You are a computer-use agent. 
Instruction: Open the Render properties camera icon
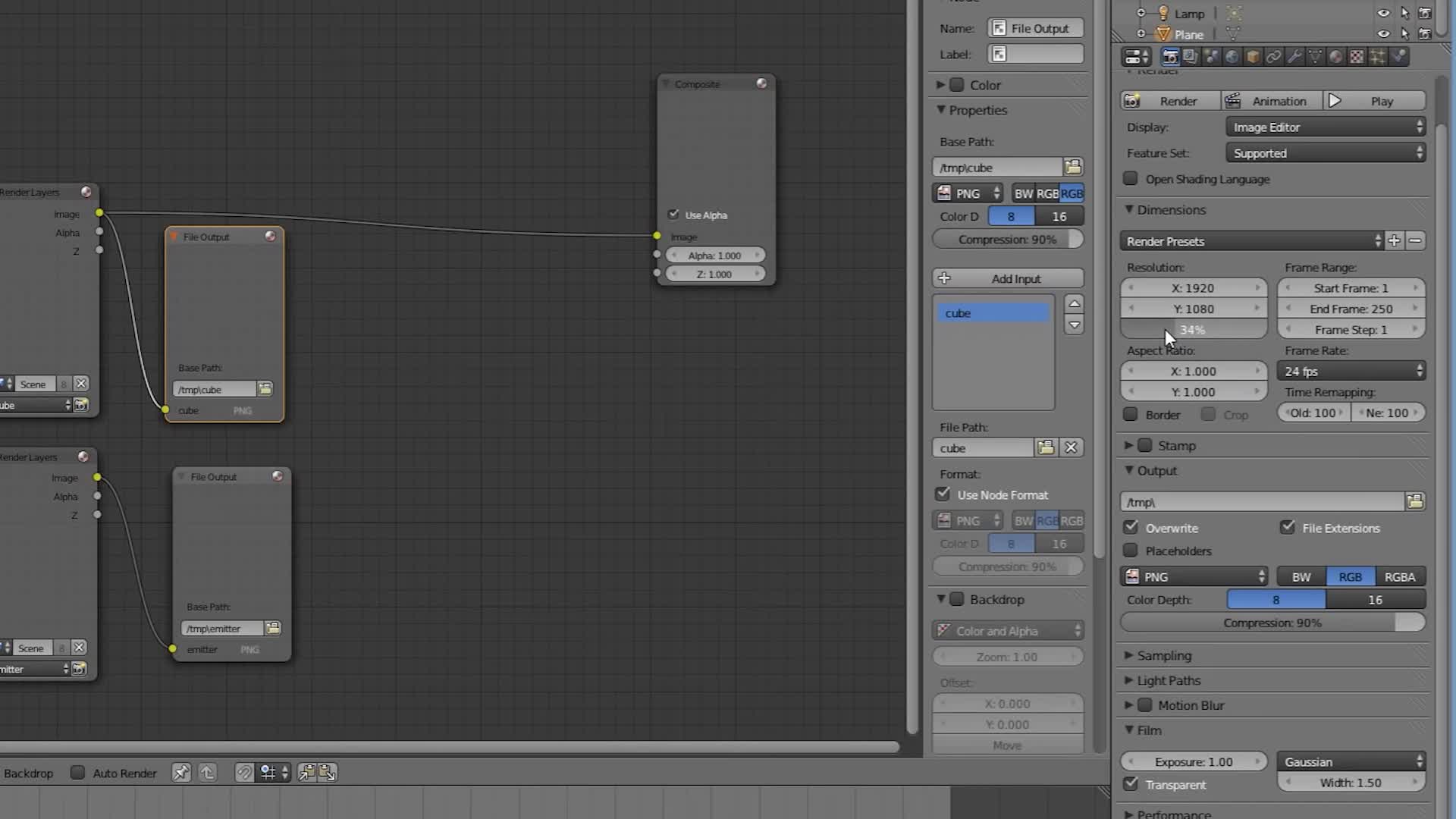tap(1171, 56)
